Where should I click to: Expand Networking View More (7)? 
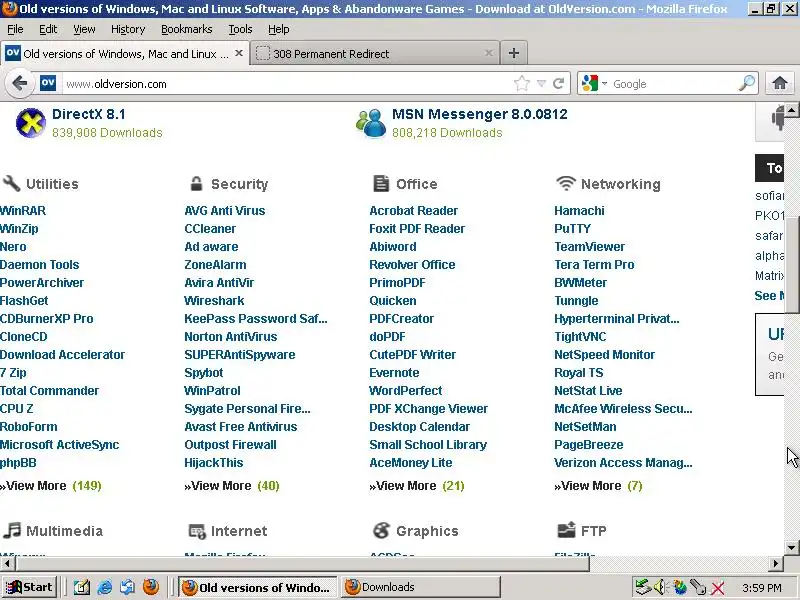tap(598, 486)
